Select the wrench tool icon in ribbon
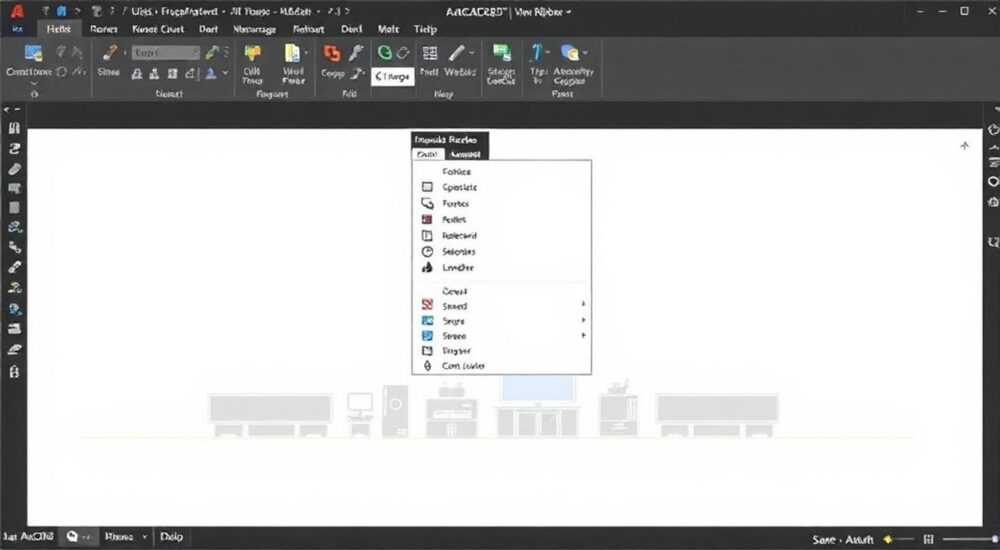This screenshot has width=1000, height=550. (356, 53)
